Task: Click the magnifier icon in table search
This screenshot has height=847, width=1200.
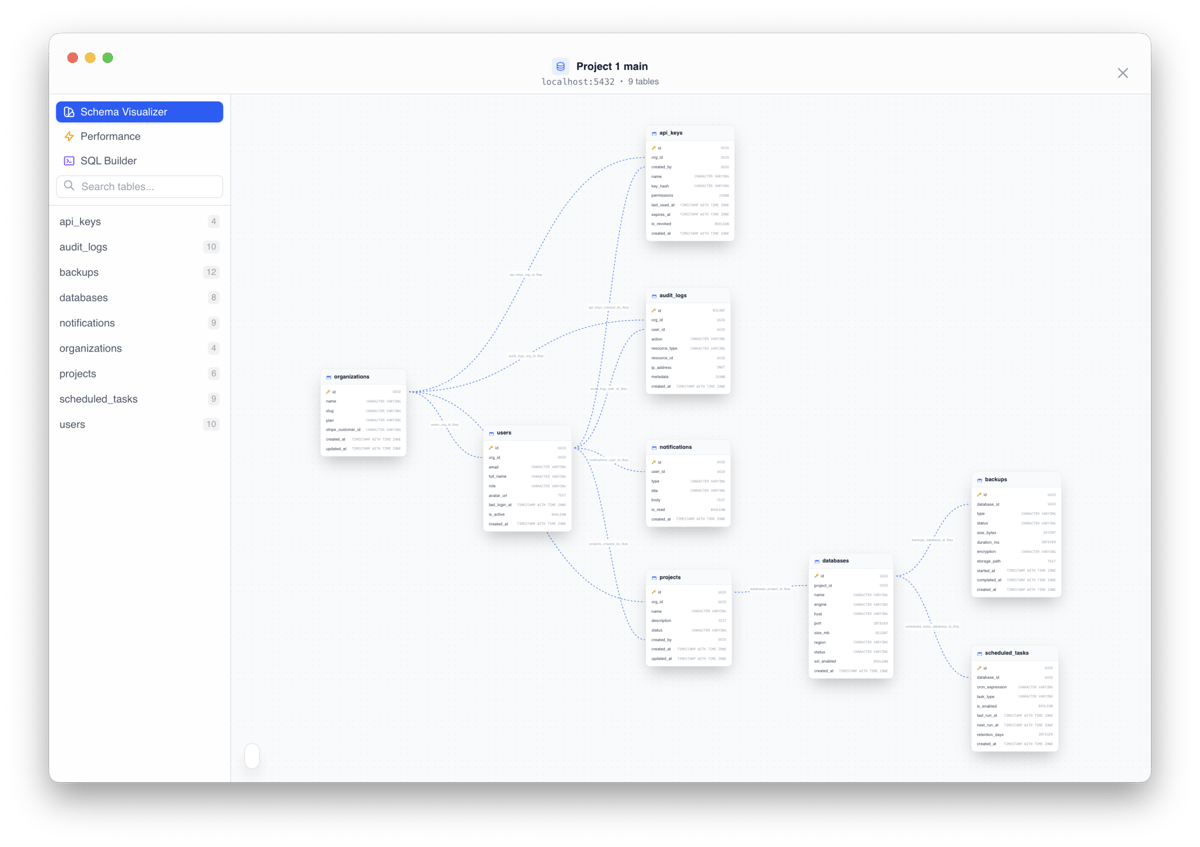Action: (70, 186)
